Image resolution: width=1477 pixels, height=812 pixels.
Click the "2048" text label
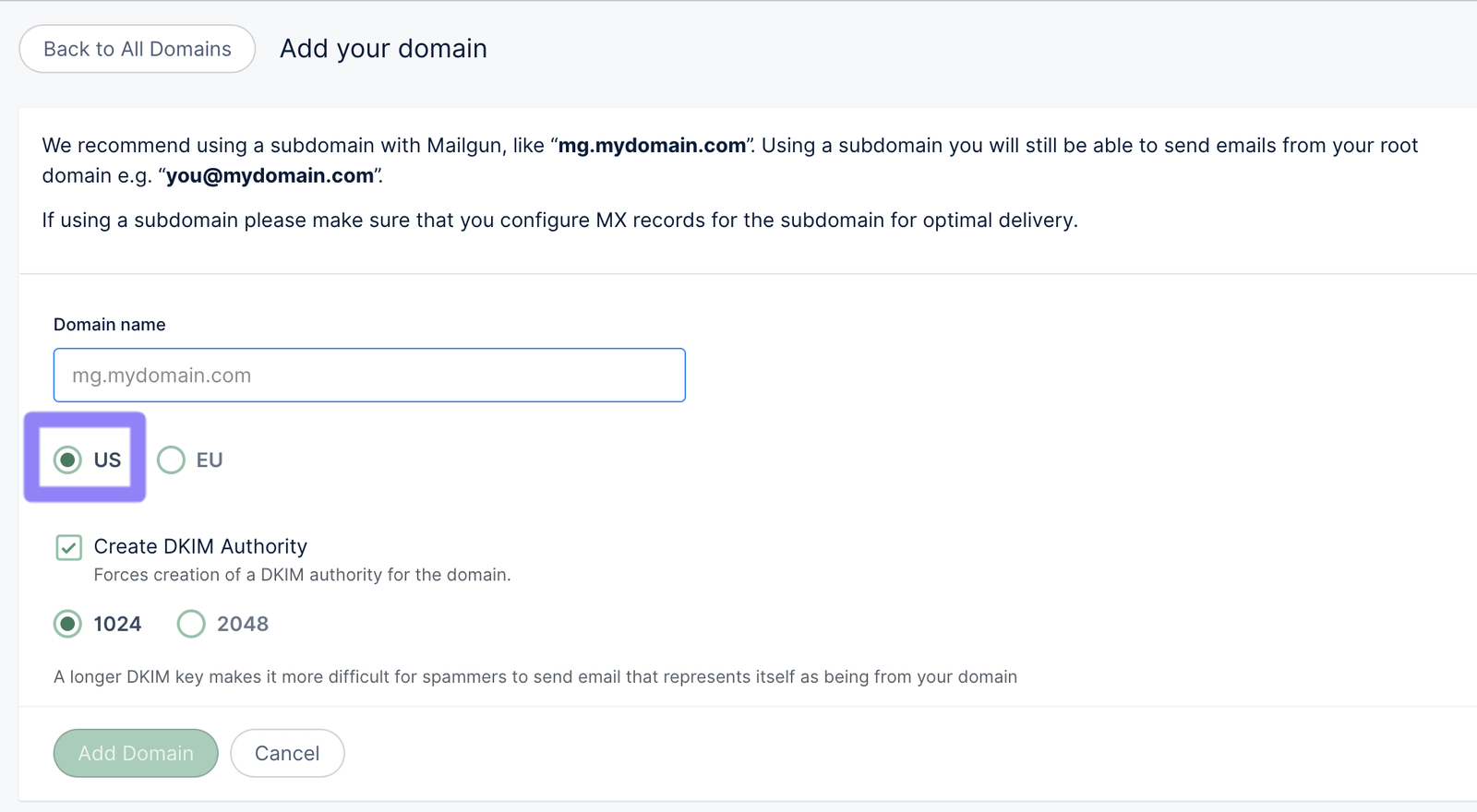click(x=243, y=624)
